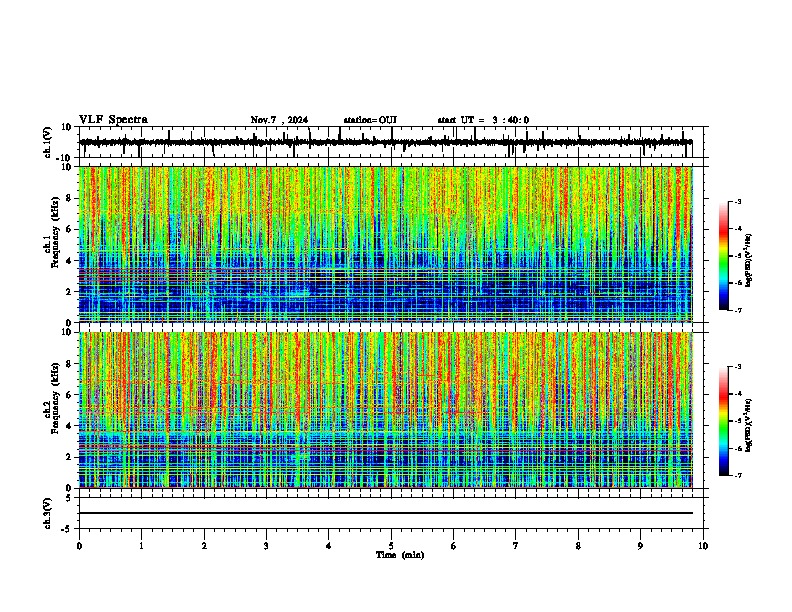Click the "-7" tick on ch.2 colorbar
Viewport: 792px width, 612px height.
[x=737, y=475]
